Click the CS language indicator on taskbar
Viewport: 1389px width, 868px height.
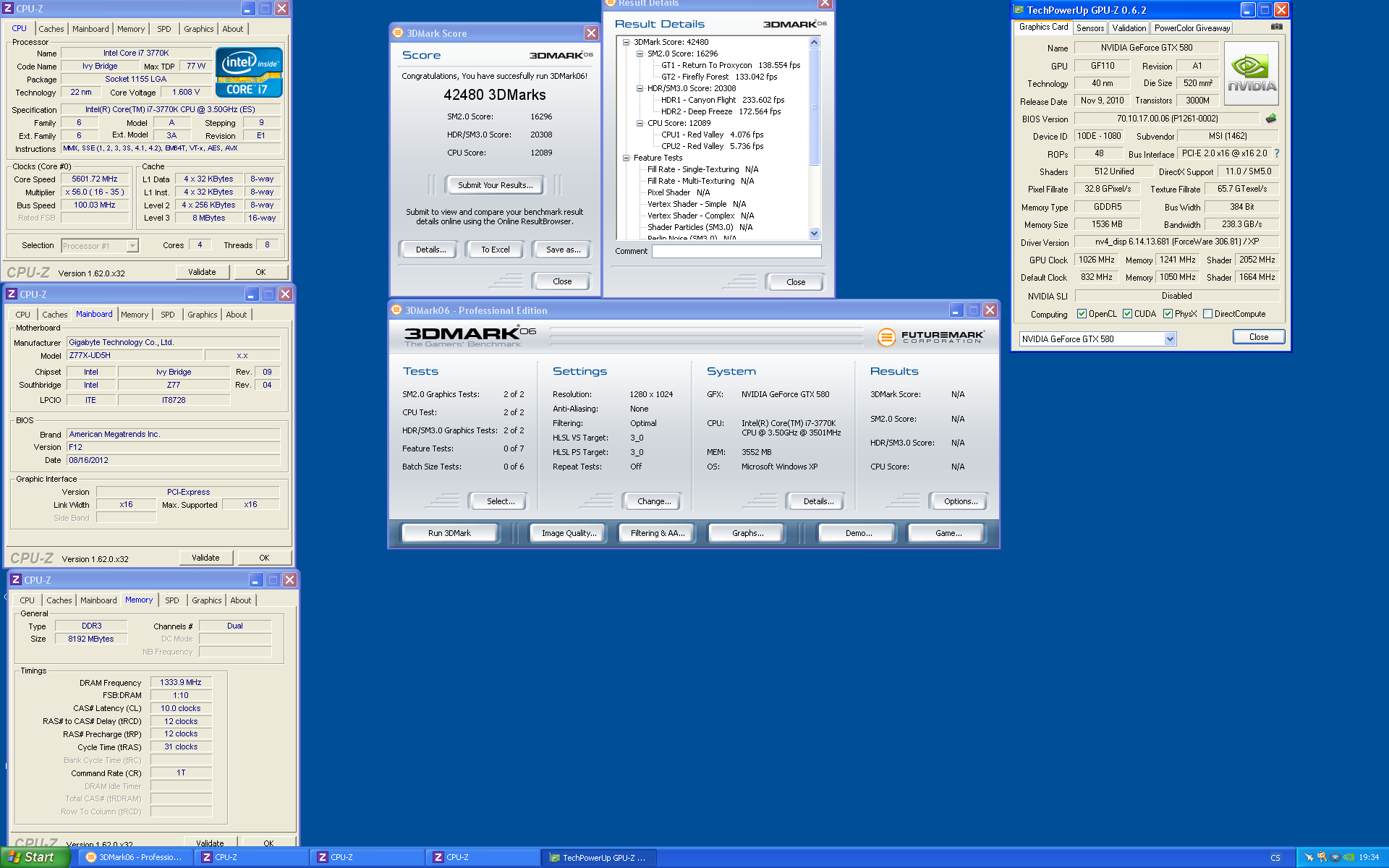1275,857
